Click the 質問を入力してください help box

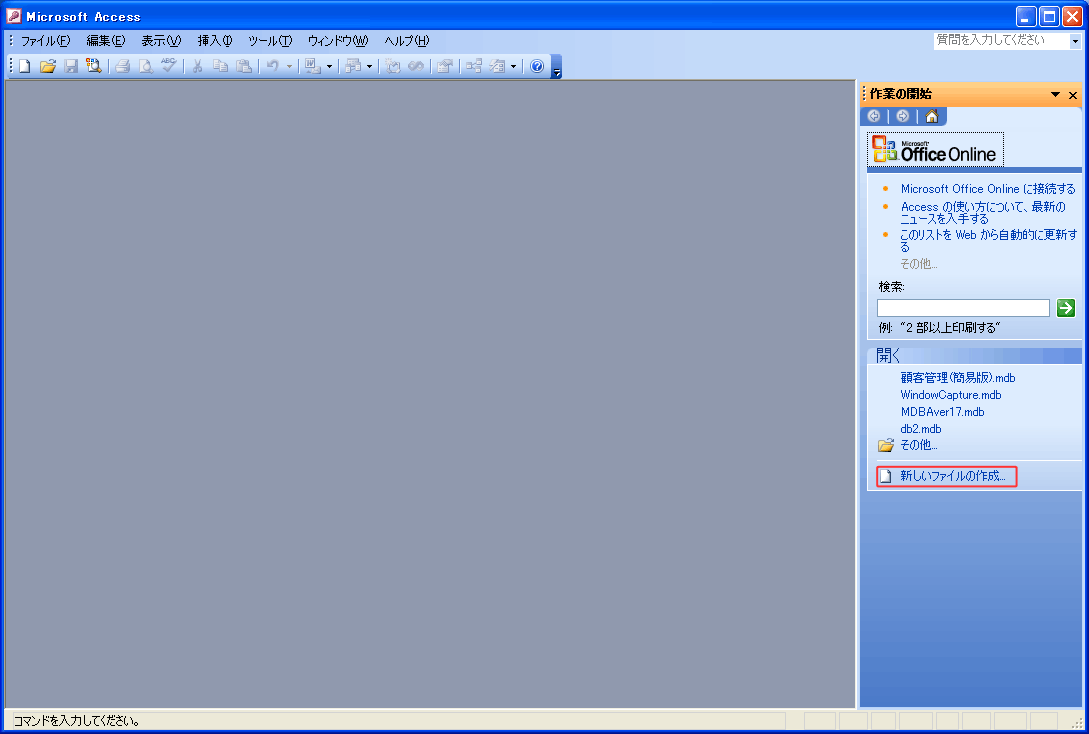(x=1001, y=41)
